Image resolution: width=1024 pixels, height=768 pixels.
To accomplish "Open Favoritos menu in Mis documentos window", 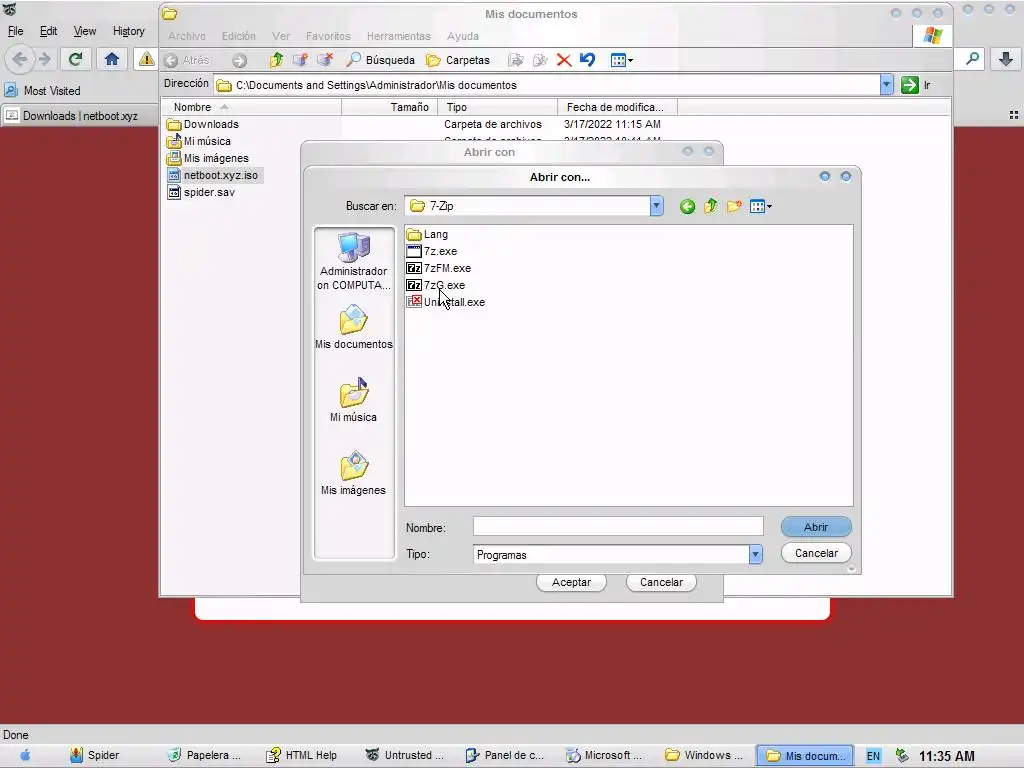I will coord(328,36).
